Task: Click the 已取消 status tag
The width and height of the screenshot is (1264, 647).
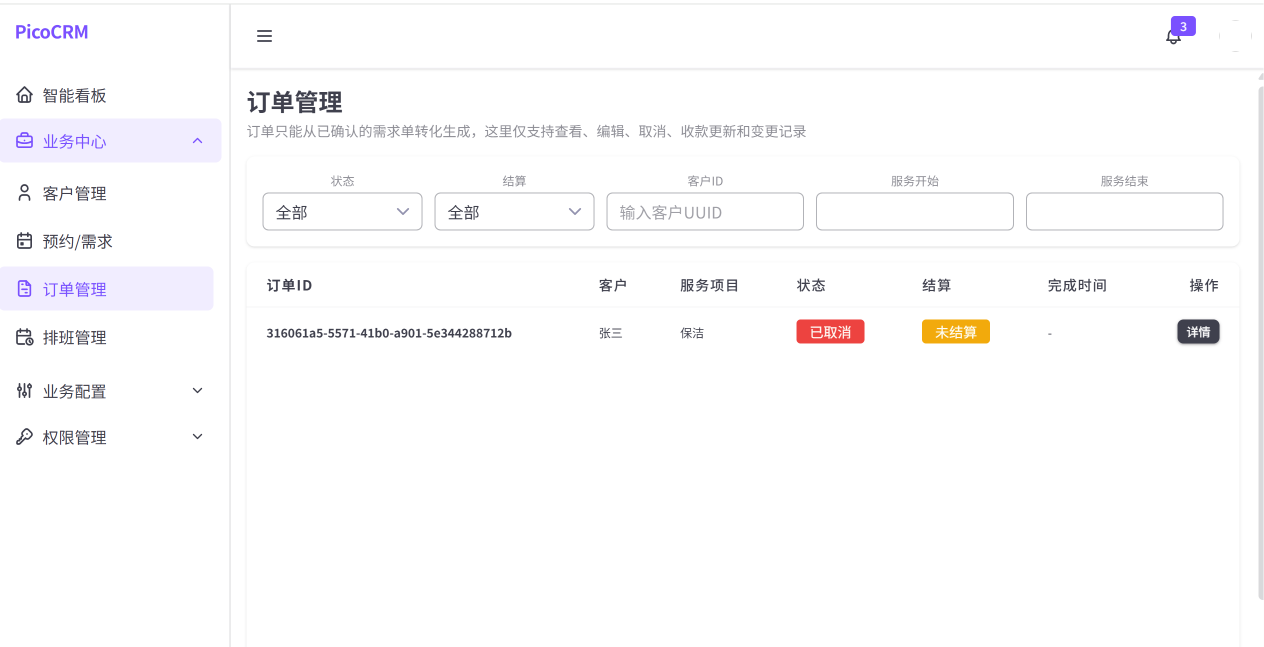Action: 830,332
